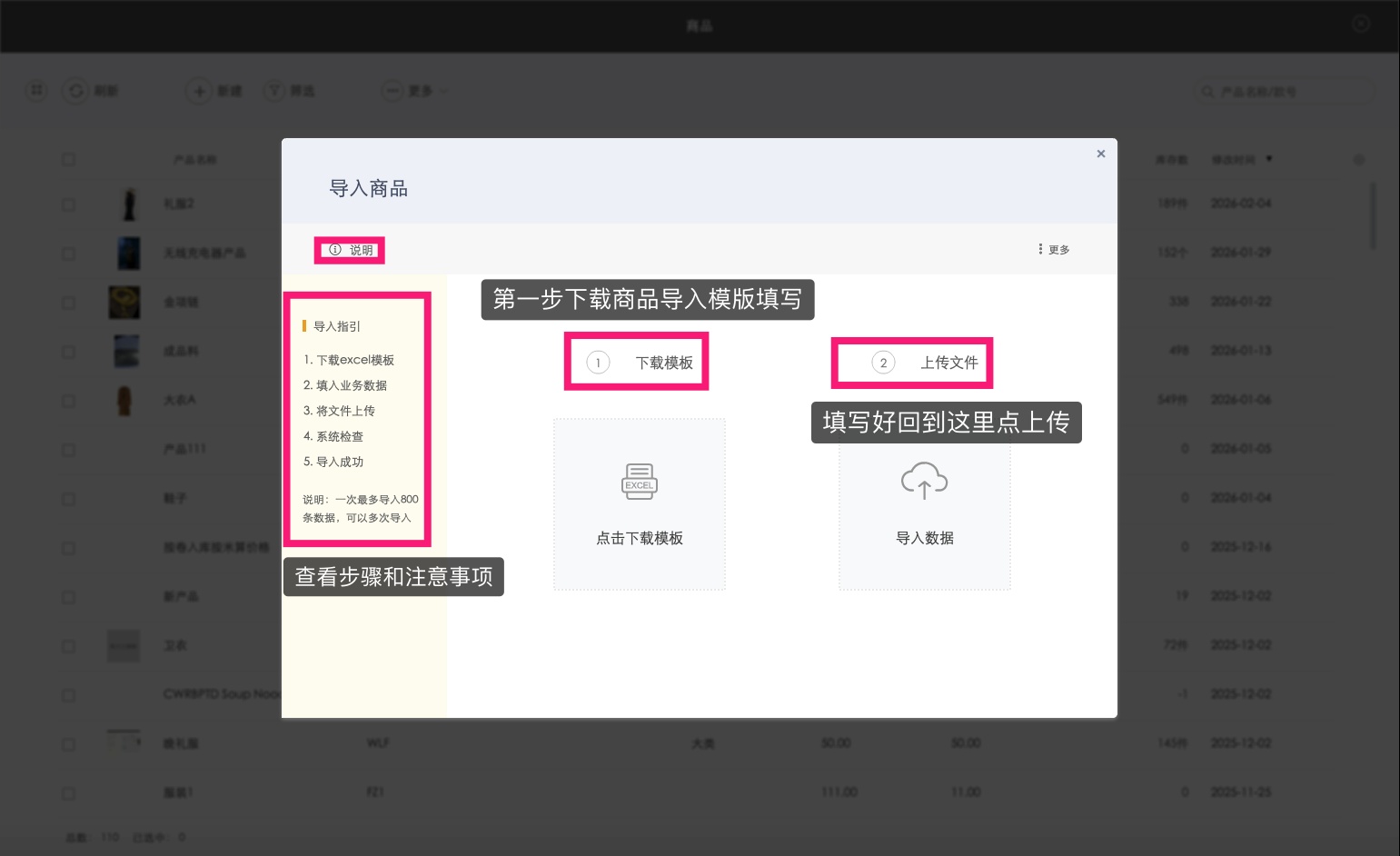Click the refresh icon in the toolbar
Viewport: 1400px width, 856px height.
(75, 91)
